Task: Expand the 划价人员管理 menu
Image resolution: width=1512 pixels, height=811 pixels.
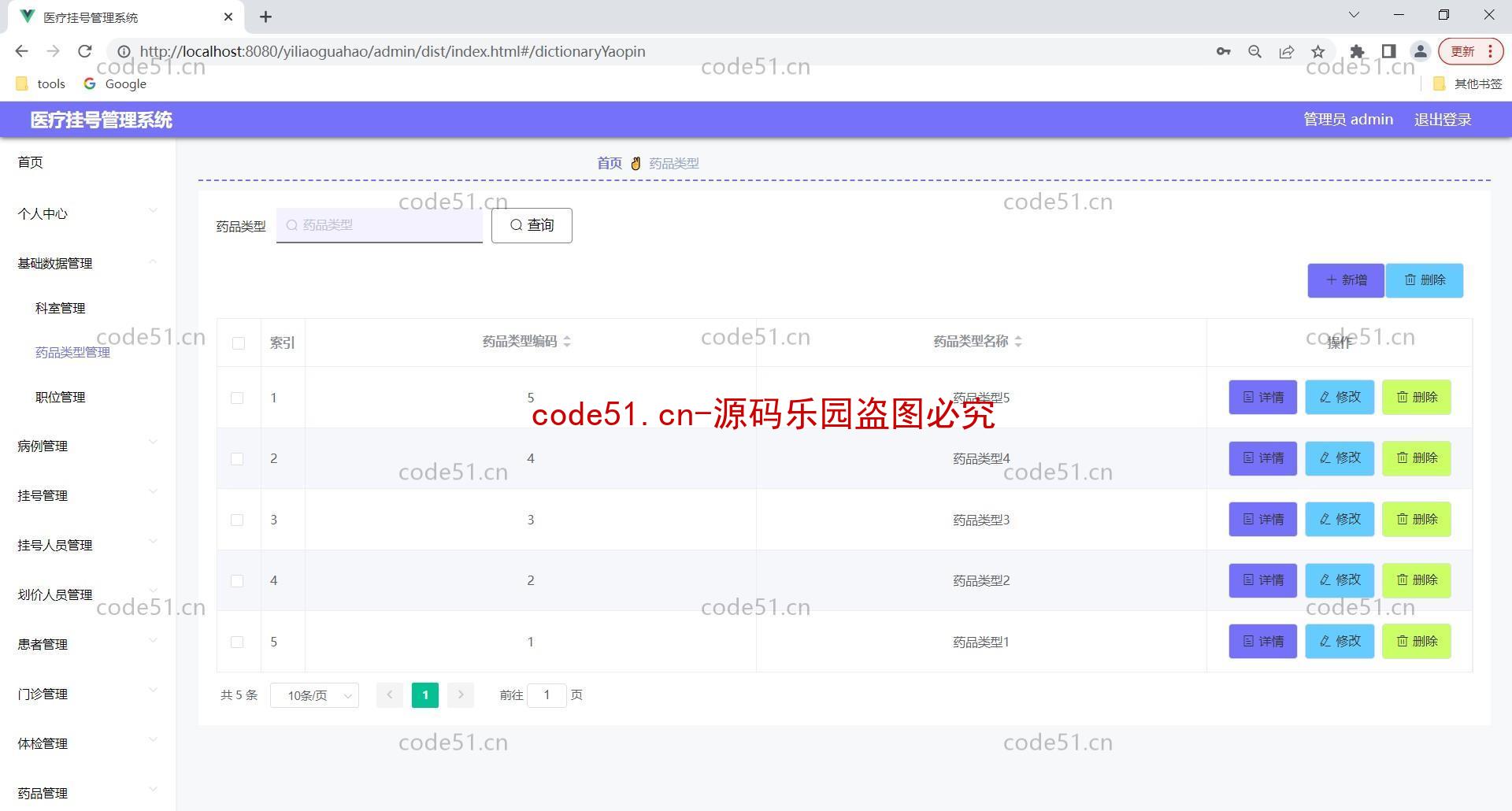Action: pos(87,594)
